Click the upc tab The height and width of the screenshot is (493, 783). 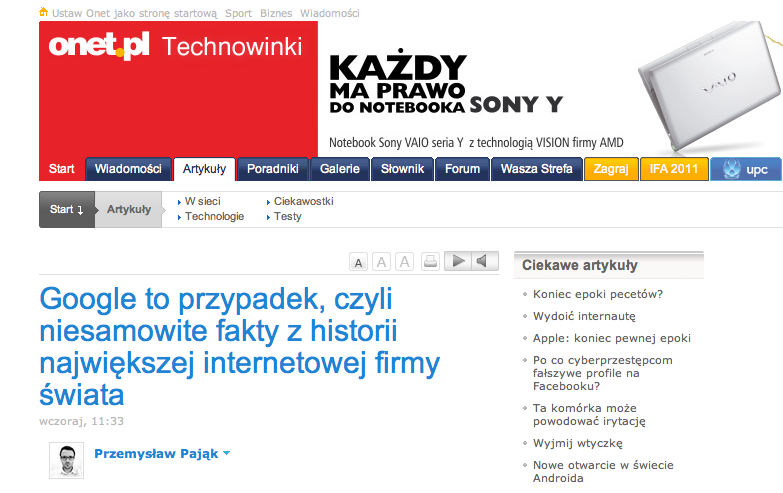pos(746,169)
